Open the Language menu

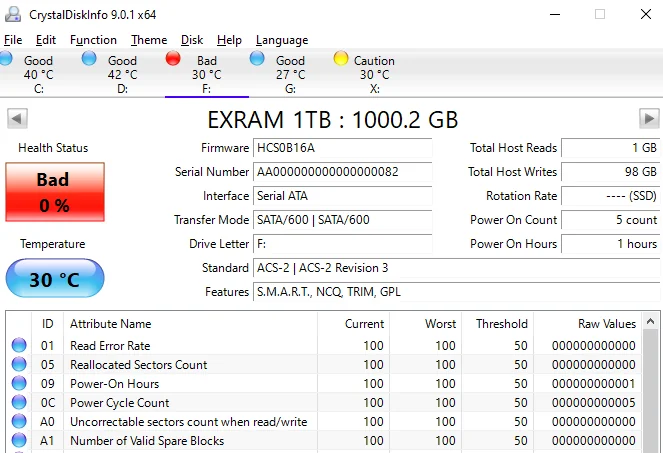pos(282,40)
